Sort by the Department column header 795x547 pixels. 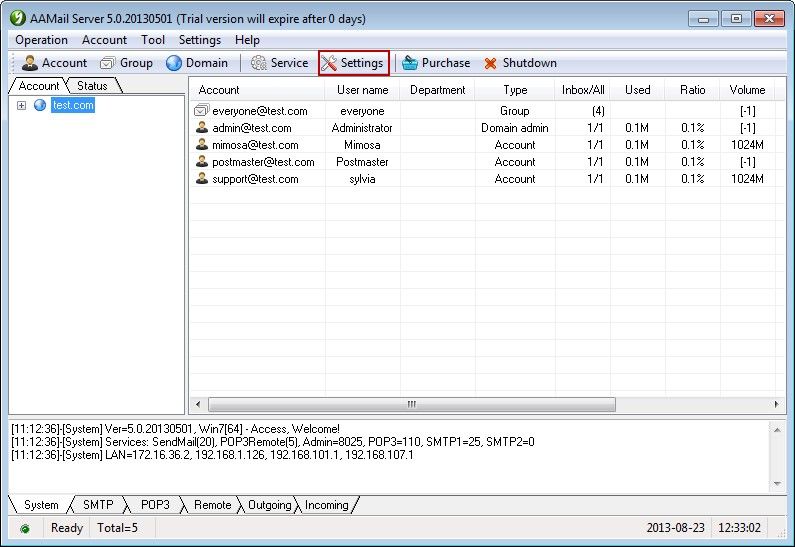(x=437, y=90)
